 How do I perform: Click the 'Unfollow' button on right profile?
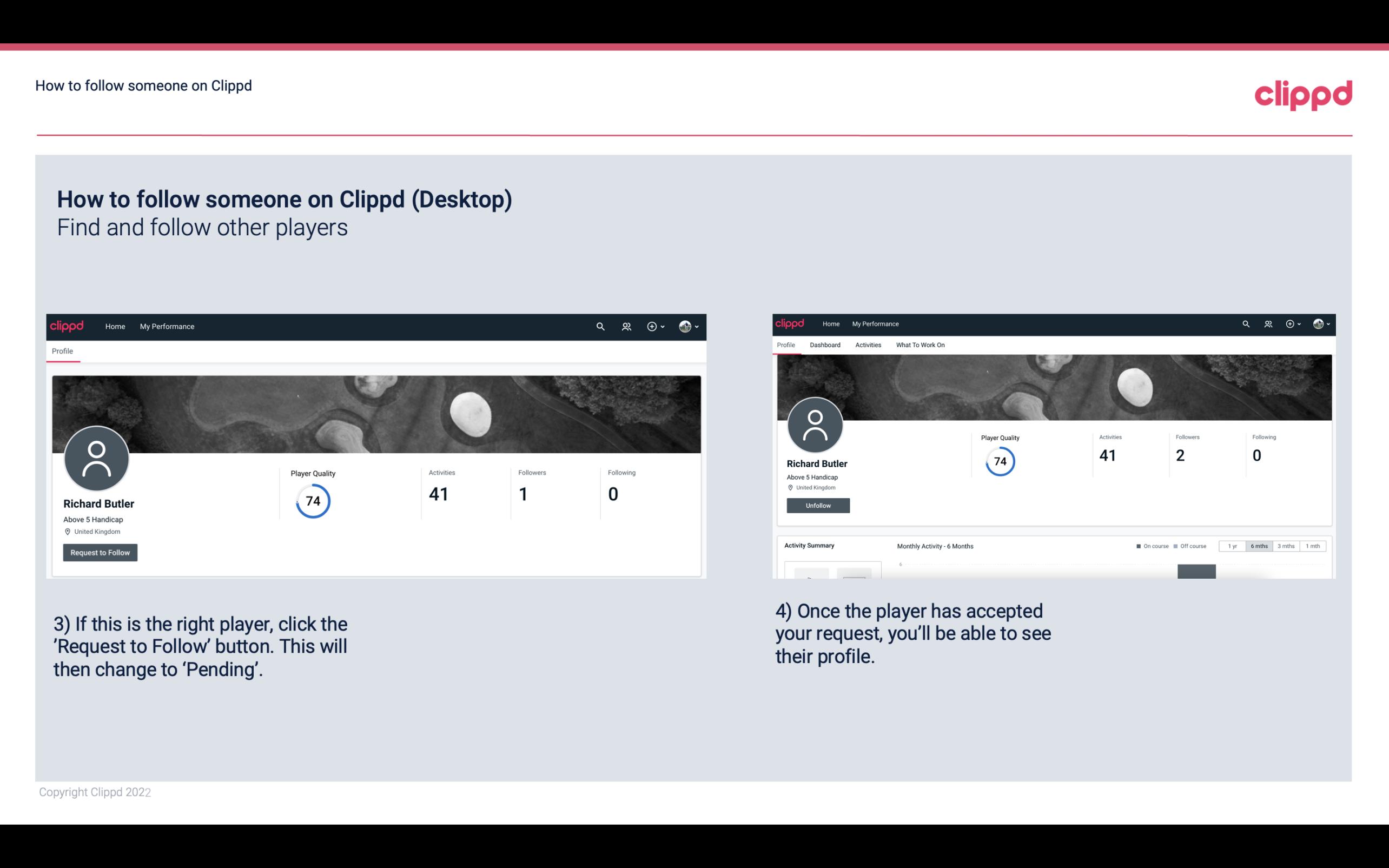(818, 505)
